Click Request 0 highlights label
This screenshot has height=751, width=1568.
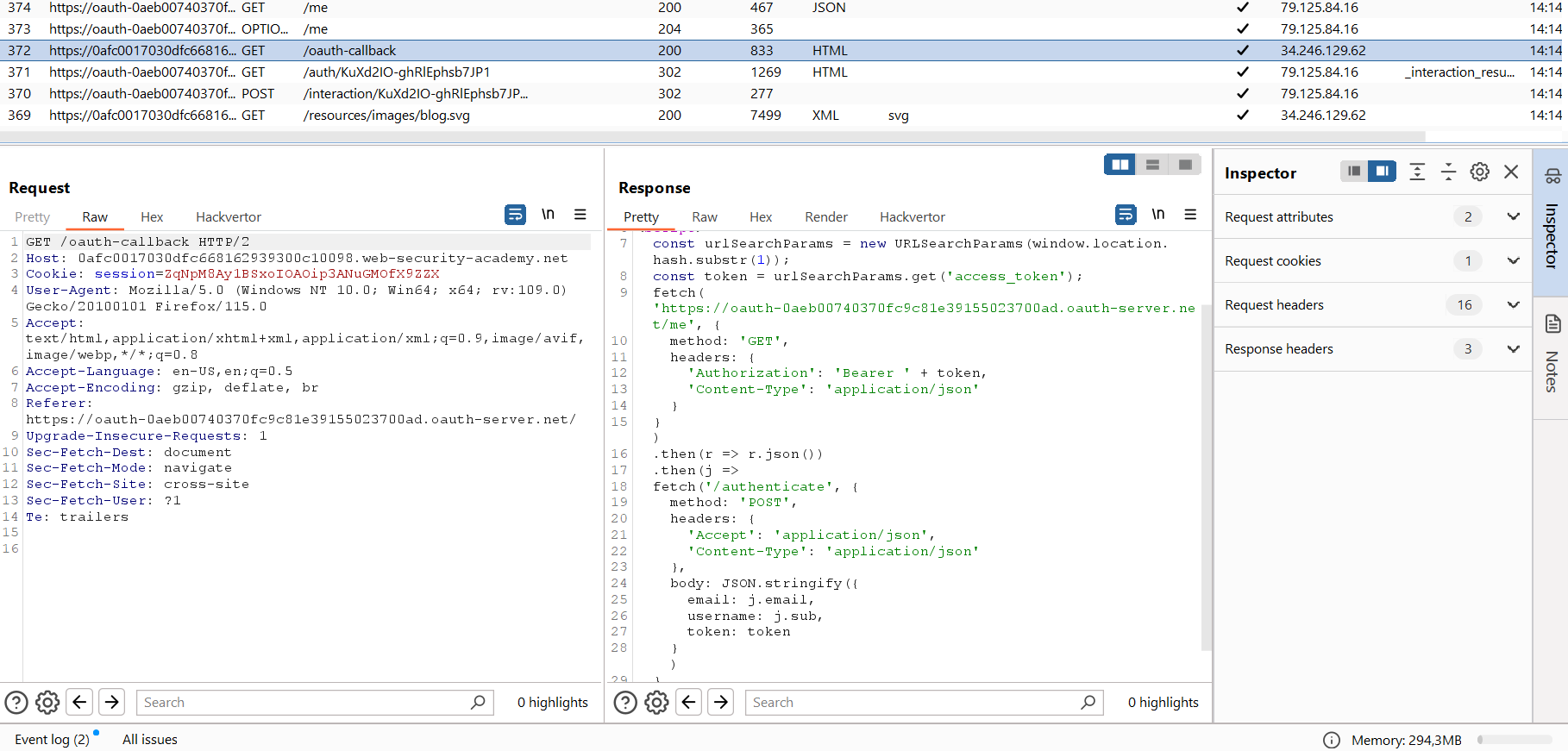coord(553,703)
